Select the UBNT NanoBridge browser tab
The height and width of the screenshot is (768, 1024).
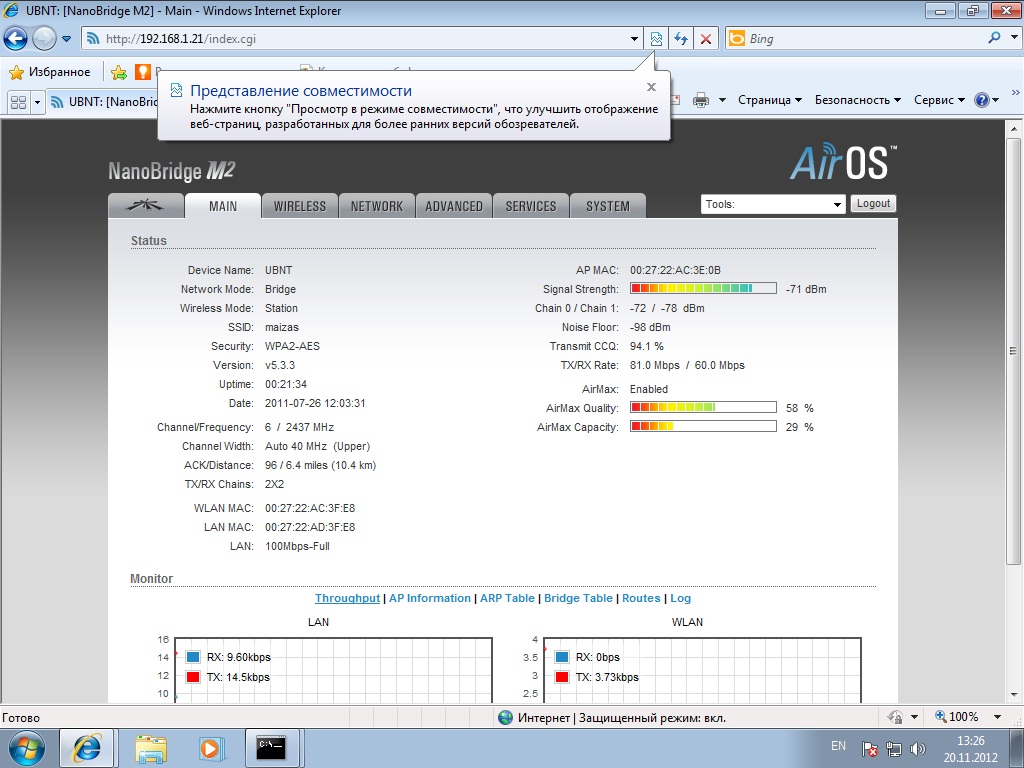tap(103, 102)
